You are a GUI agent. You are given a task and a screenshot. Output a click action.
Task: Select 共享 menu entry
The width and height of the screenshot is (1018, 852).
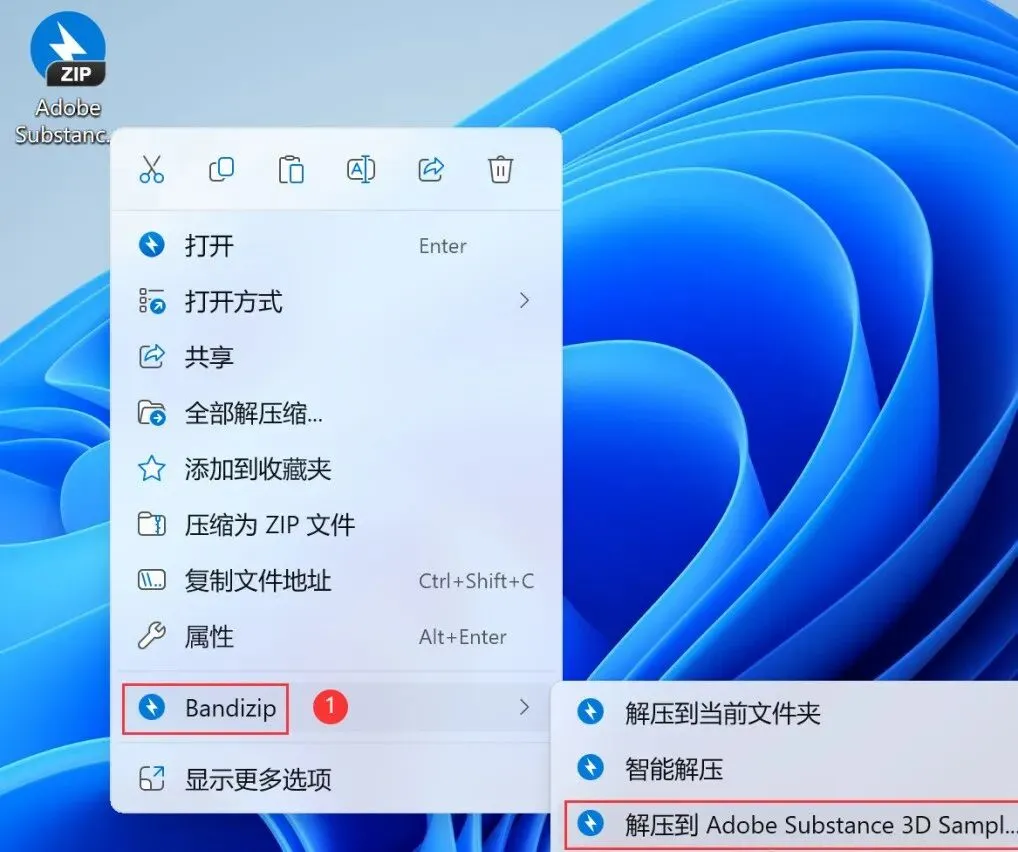tap(336, 357)
